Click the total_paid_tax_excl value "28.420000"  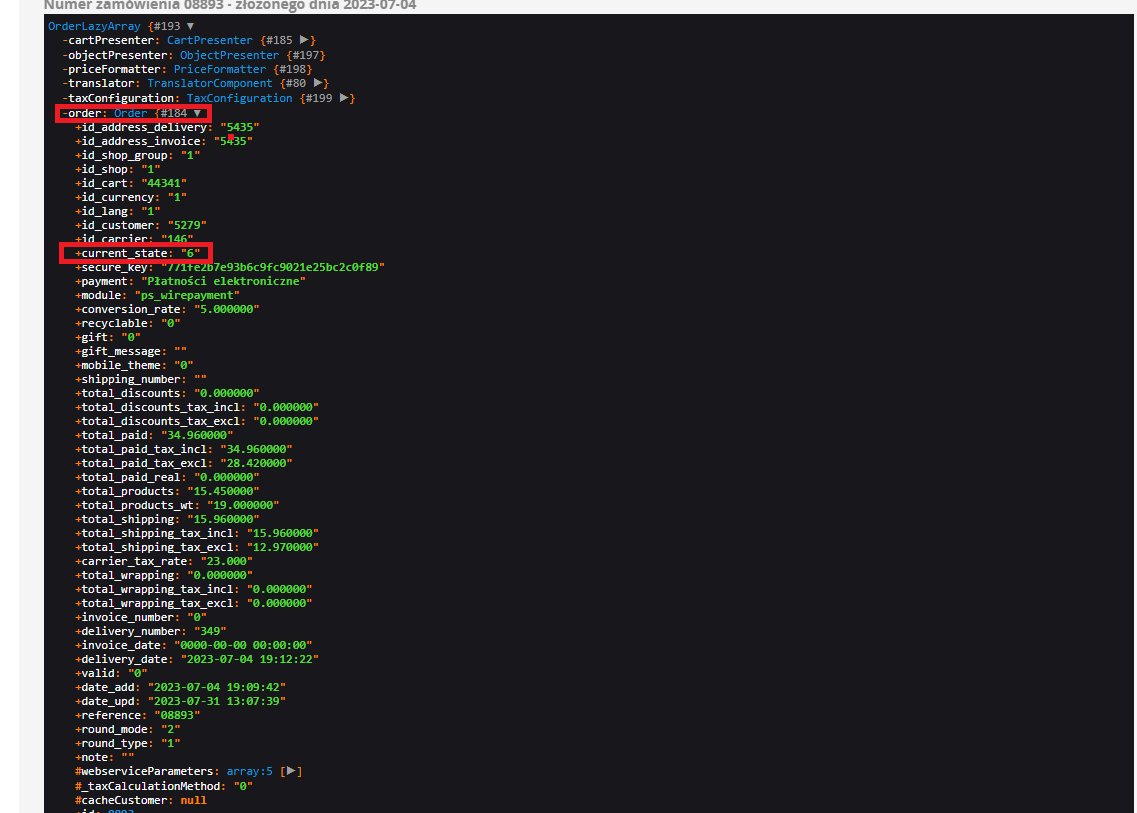pyautogui.click(x=257, y=463)
